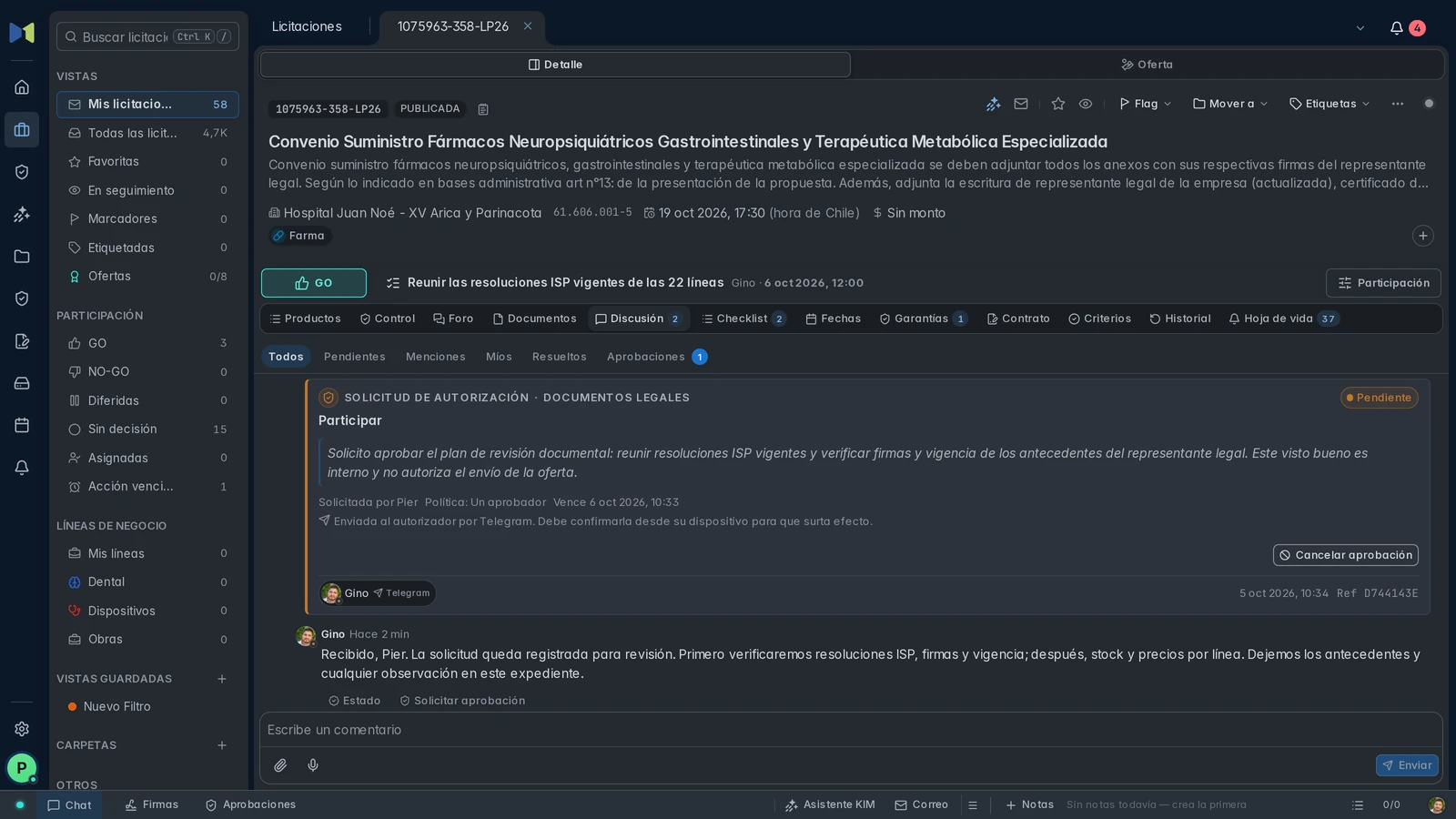1456x819 pixels.
Task: Open the home icon in left rail
Action: pos(22,87)
